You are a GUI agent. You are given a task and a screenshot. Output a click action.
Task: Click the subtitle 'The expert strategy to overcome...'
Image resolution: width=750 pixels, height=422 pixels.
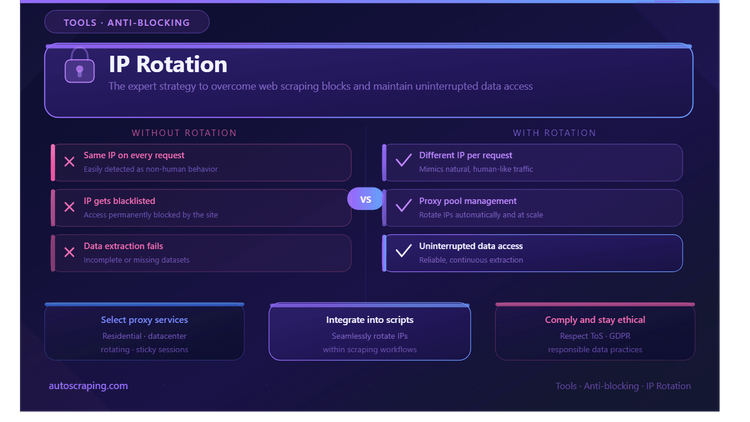pyautogui.click(x=320, y=86)
